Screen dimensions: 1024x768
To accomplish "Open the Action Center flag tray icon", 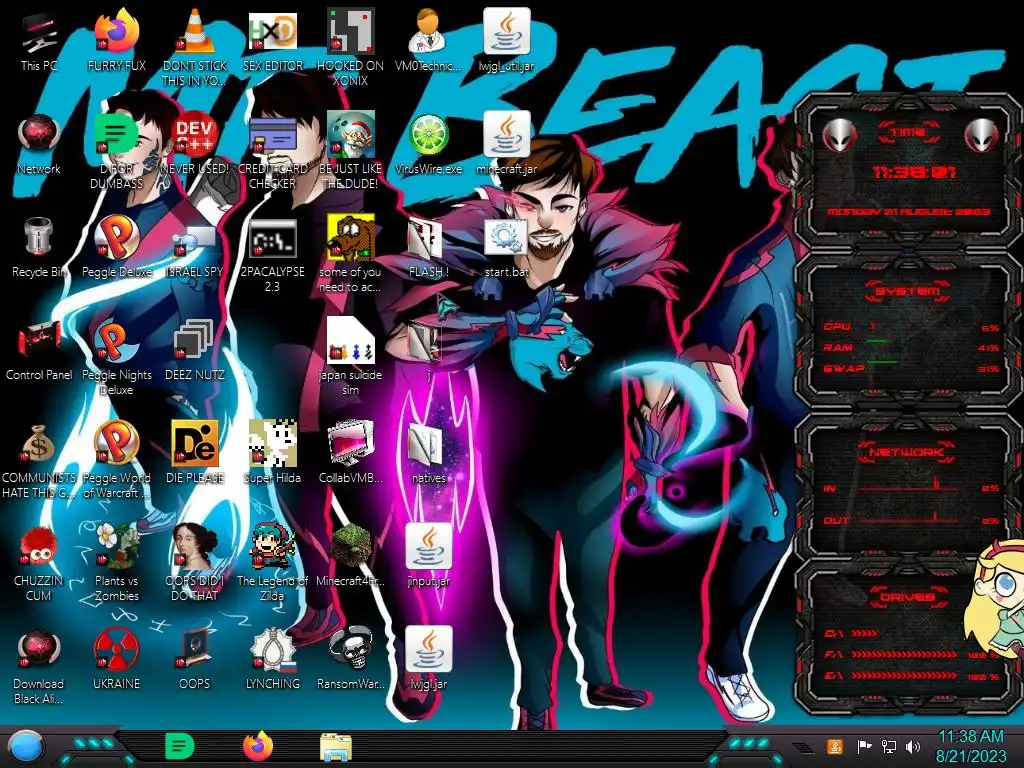I will point(864,746).
